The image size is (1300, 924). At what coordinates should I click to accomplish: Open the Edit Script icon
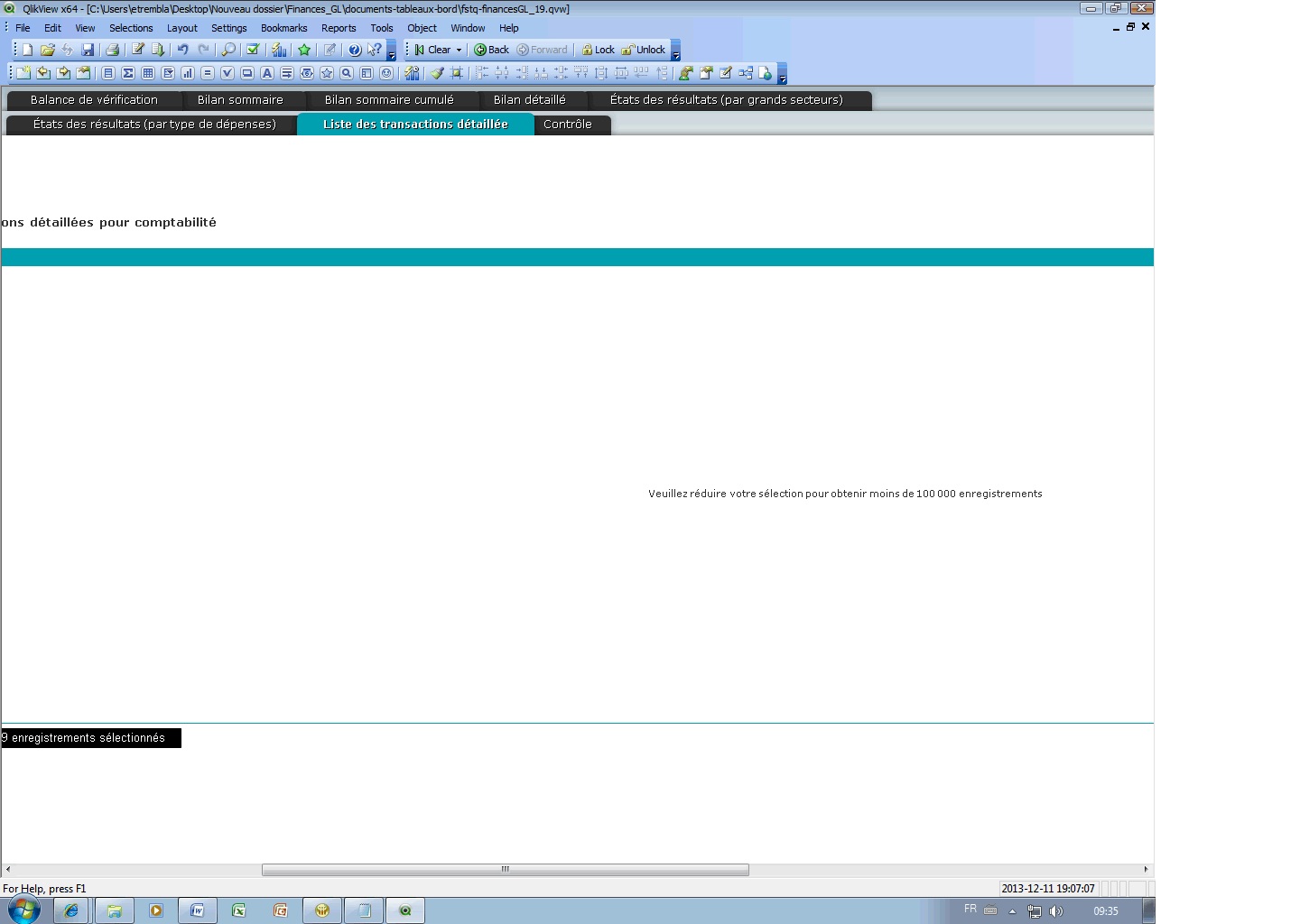tap(138, 50)
